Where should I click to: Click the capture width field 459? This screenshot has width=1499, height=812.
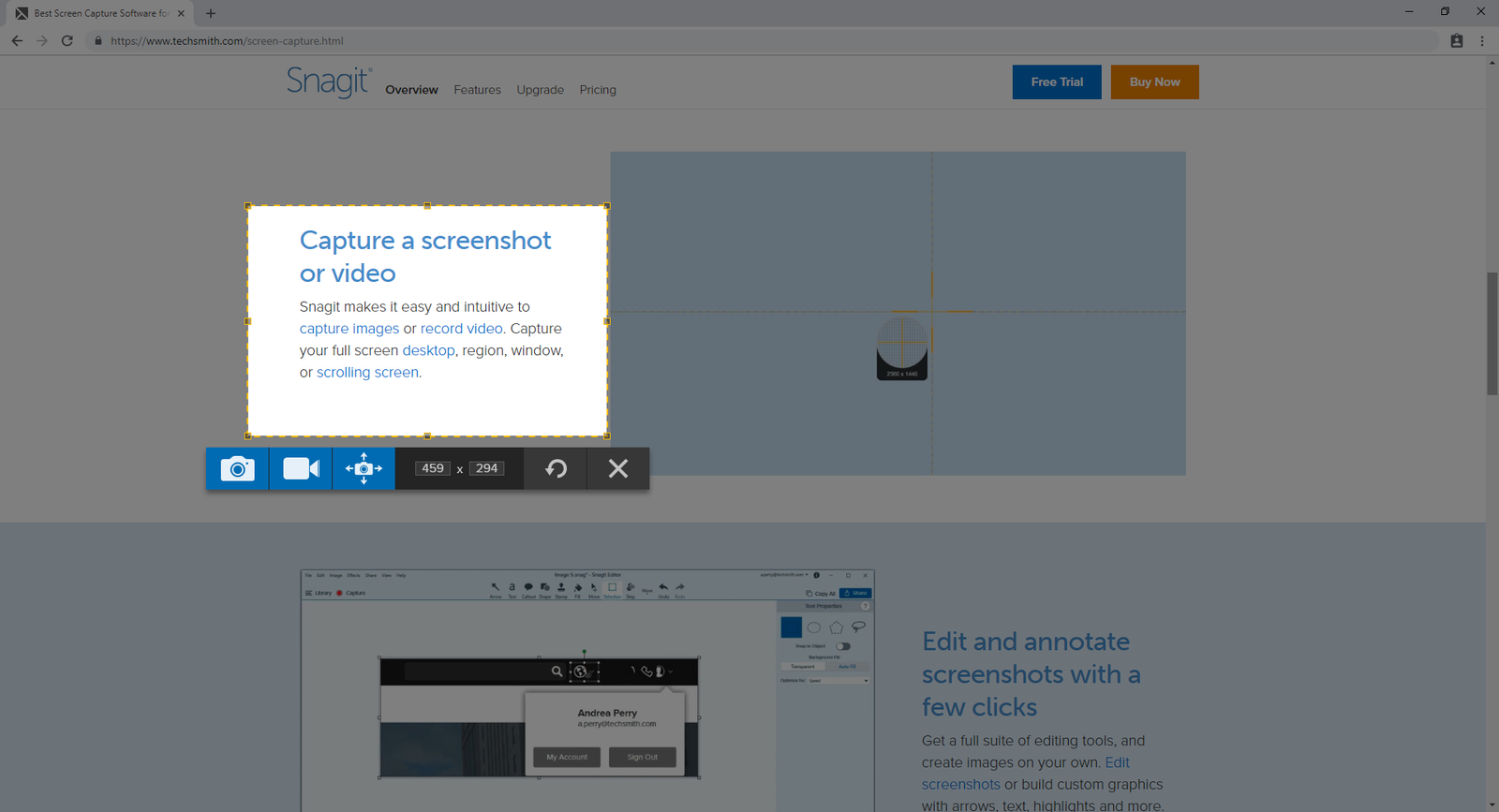433,468
